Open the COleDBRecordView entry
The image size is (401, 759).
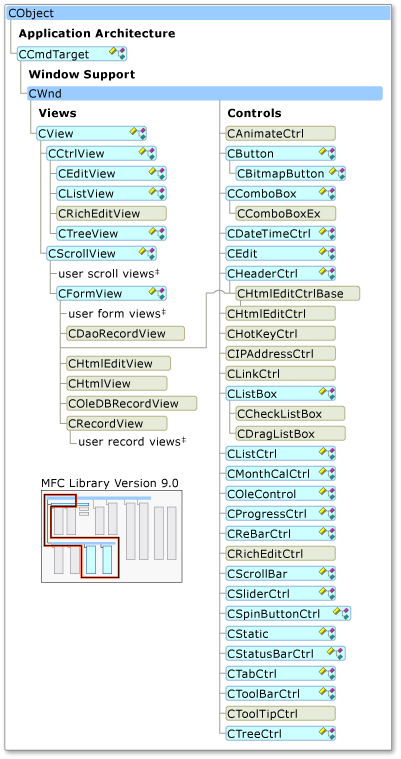pyautogui.click(x=132, y=403)
